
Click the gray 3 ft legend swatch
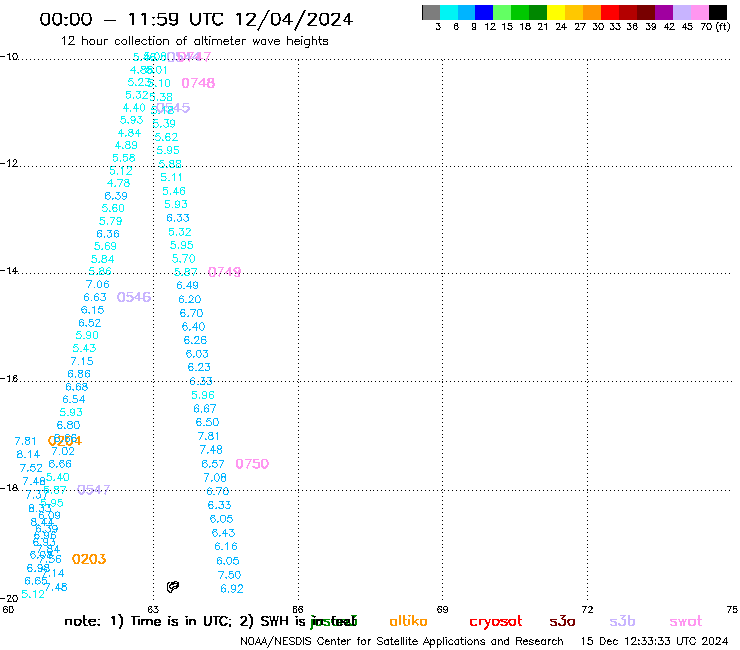coord(431,12)
